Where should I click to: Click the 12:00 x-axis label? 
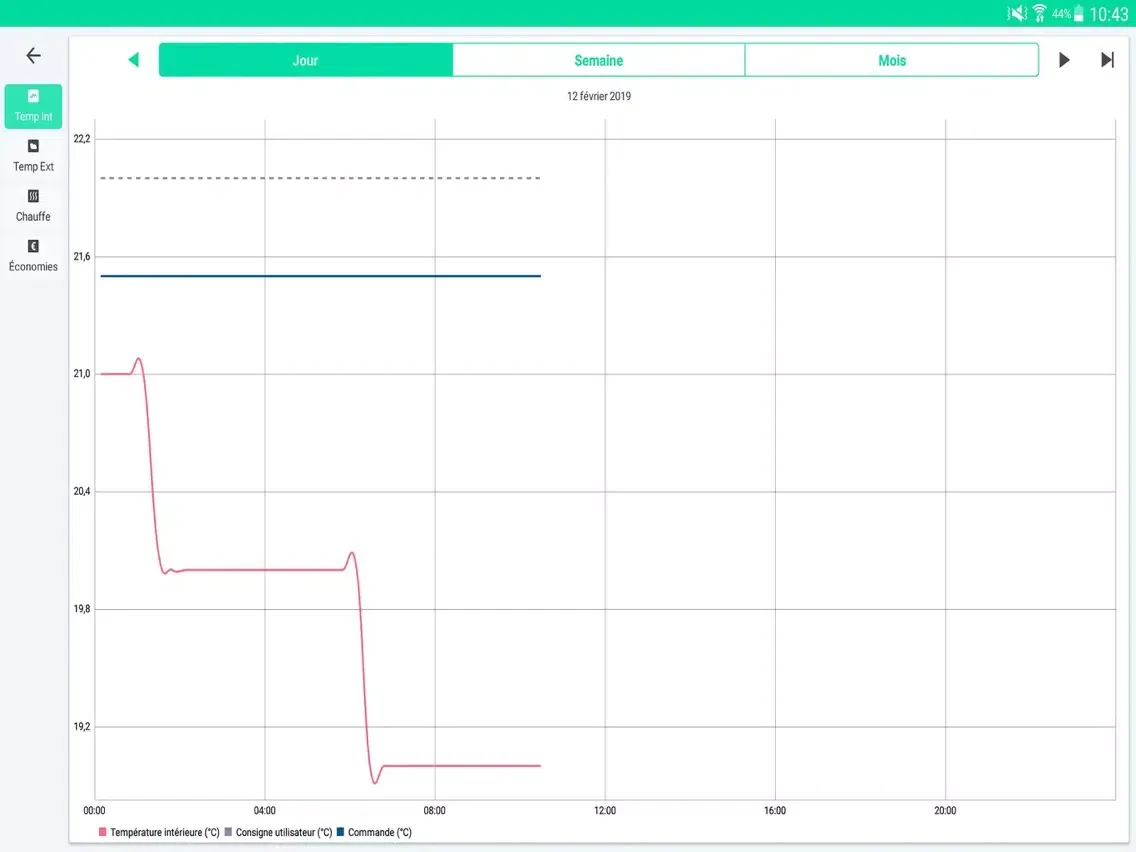(x=605, y=811)
